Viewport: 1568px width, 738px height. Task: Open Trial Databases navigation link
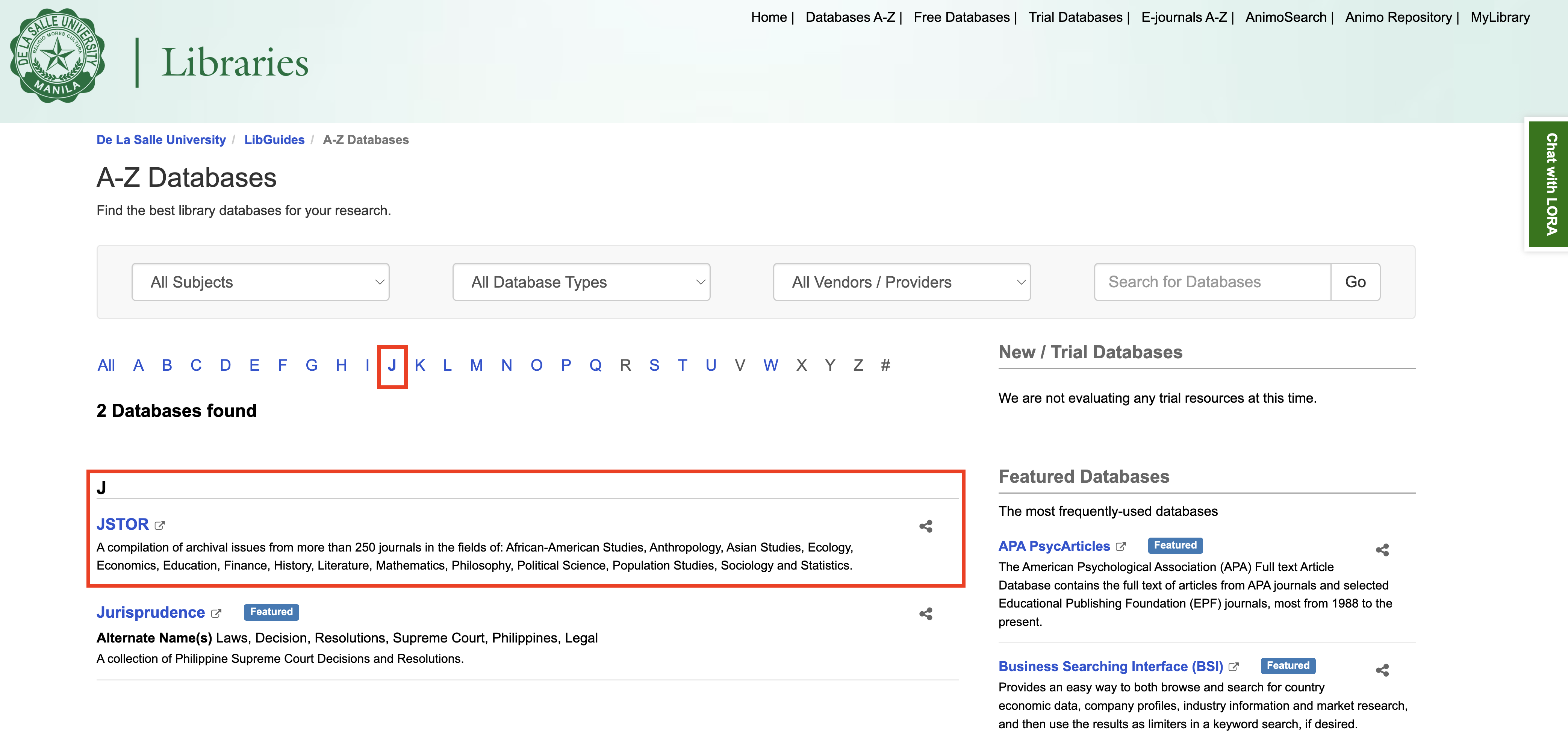click(x=1076, y=17)
